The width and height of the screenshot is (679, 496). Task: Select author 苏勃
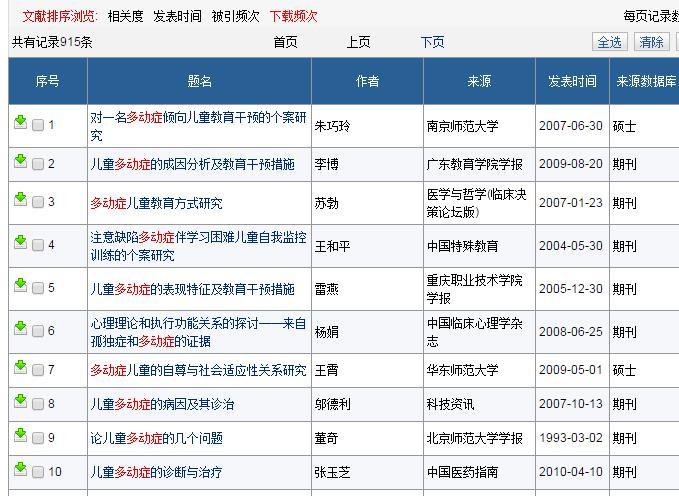coord(327,203)
